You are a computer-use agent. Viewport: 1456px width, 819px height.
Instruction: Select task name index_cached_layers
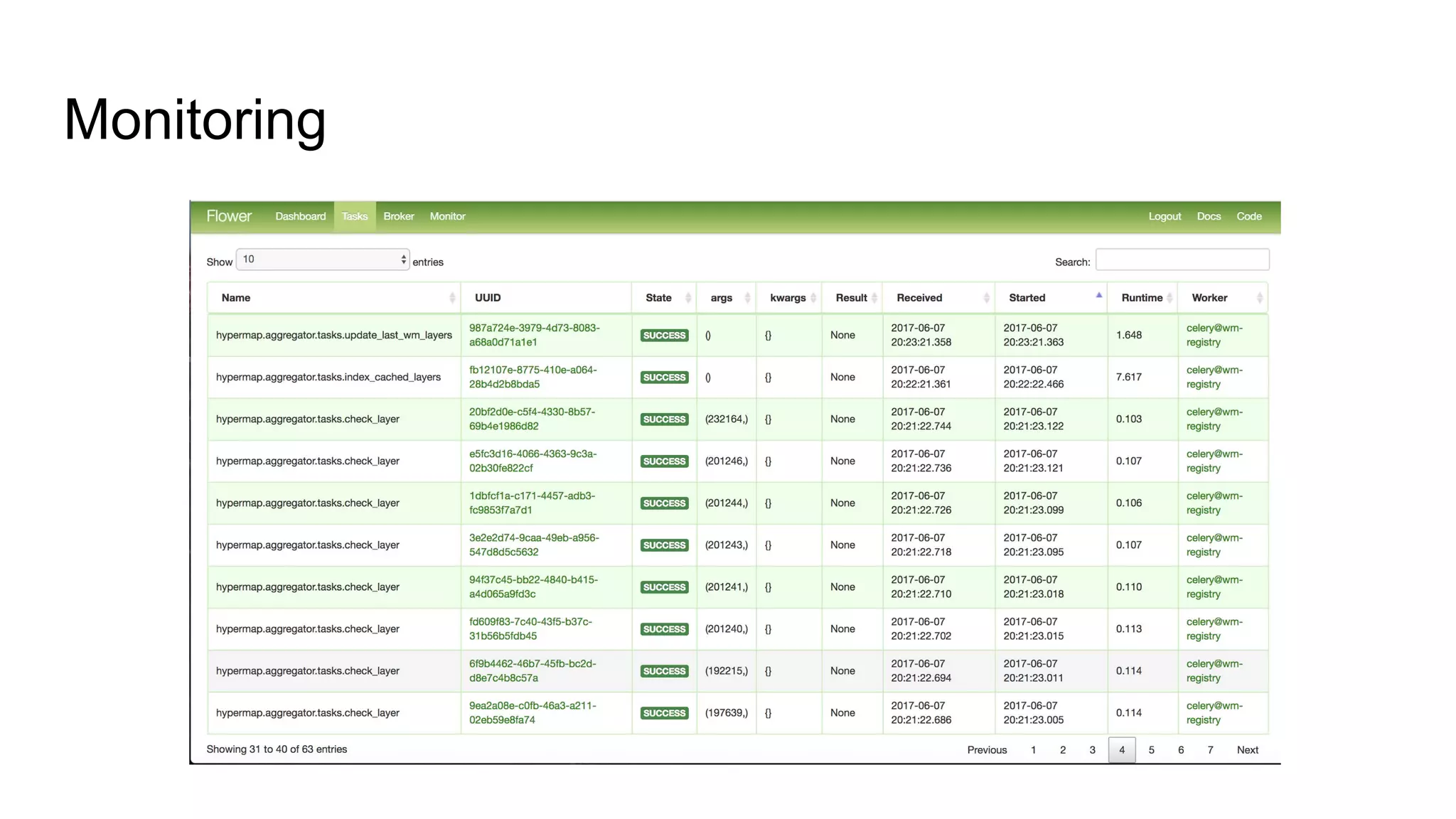click(x=328, y=377)
